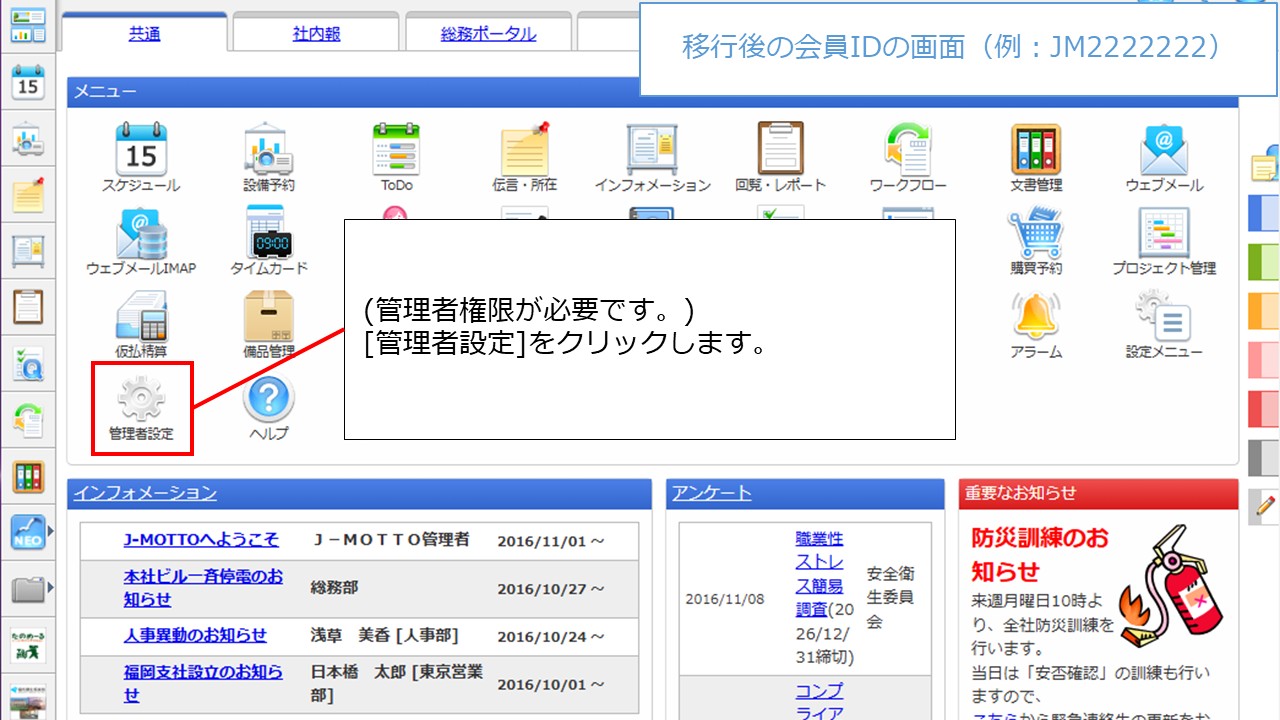This screenshot has width=1280, height=720.
Task: Open the ワークフロー icon
Action: pos(907,151)
